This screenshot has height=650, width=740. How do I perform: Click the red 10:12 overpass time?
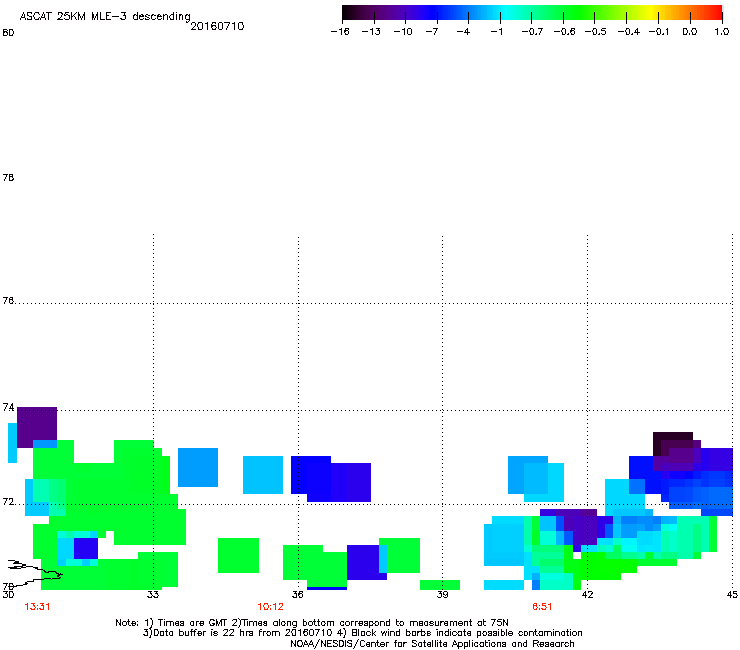click(x=270, y=607)
